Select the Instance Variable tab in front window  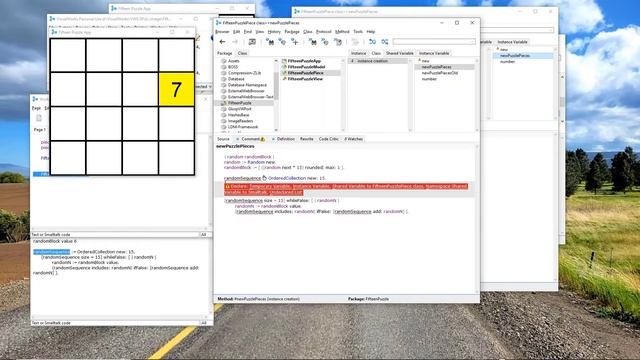point(434,53)
